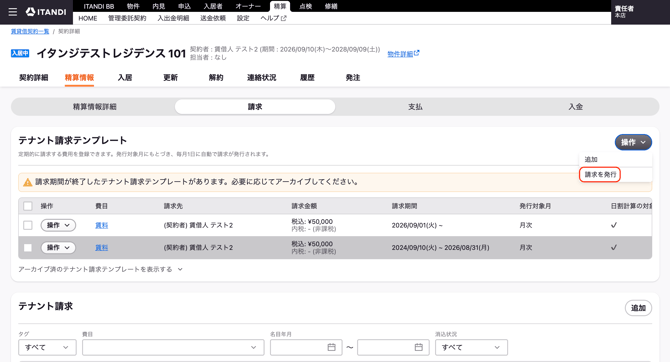Expand archived tenant request templates
The image size is (670, 362).
[x=100, y=269]
